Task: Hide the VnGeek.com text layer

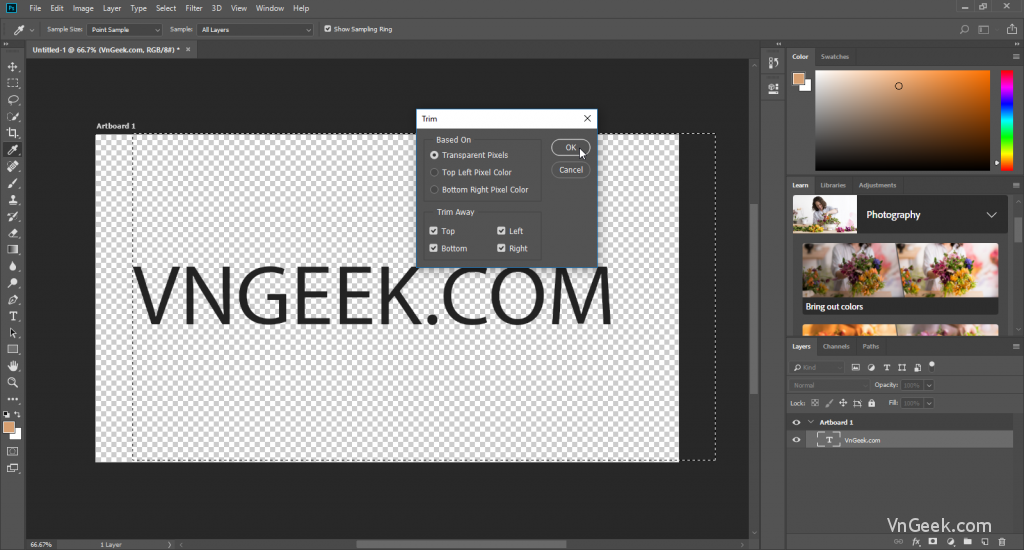Action: tap(796, 440)
